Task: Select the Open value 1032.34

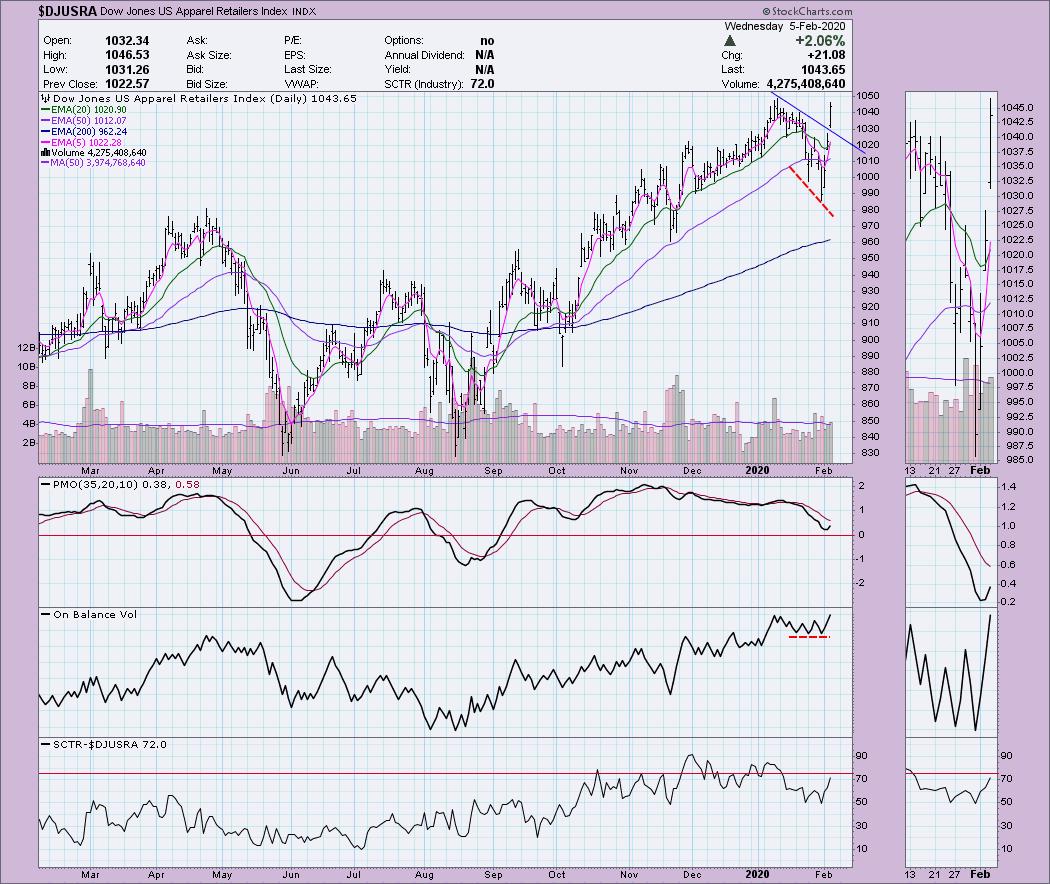Action: [127, 41]
